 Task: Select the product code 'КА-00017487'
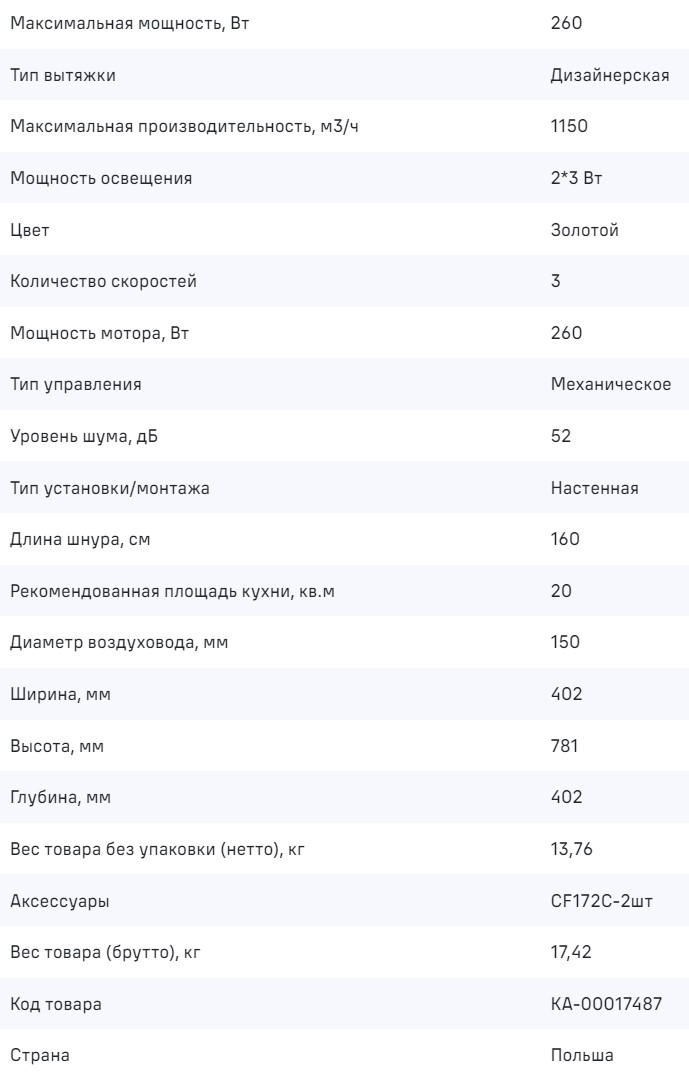[x=606, y=1004]
